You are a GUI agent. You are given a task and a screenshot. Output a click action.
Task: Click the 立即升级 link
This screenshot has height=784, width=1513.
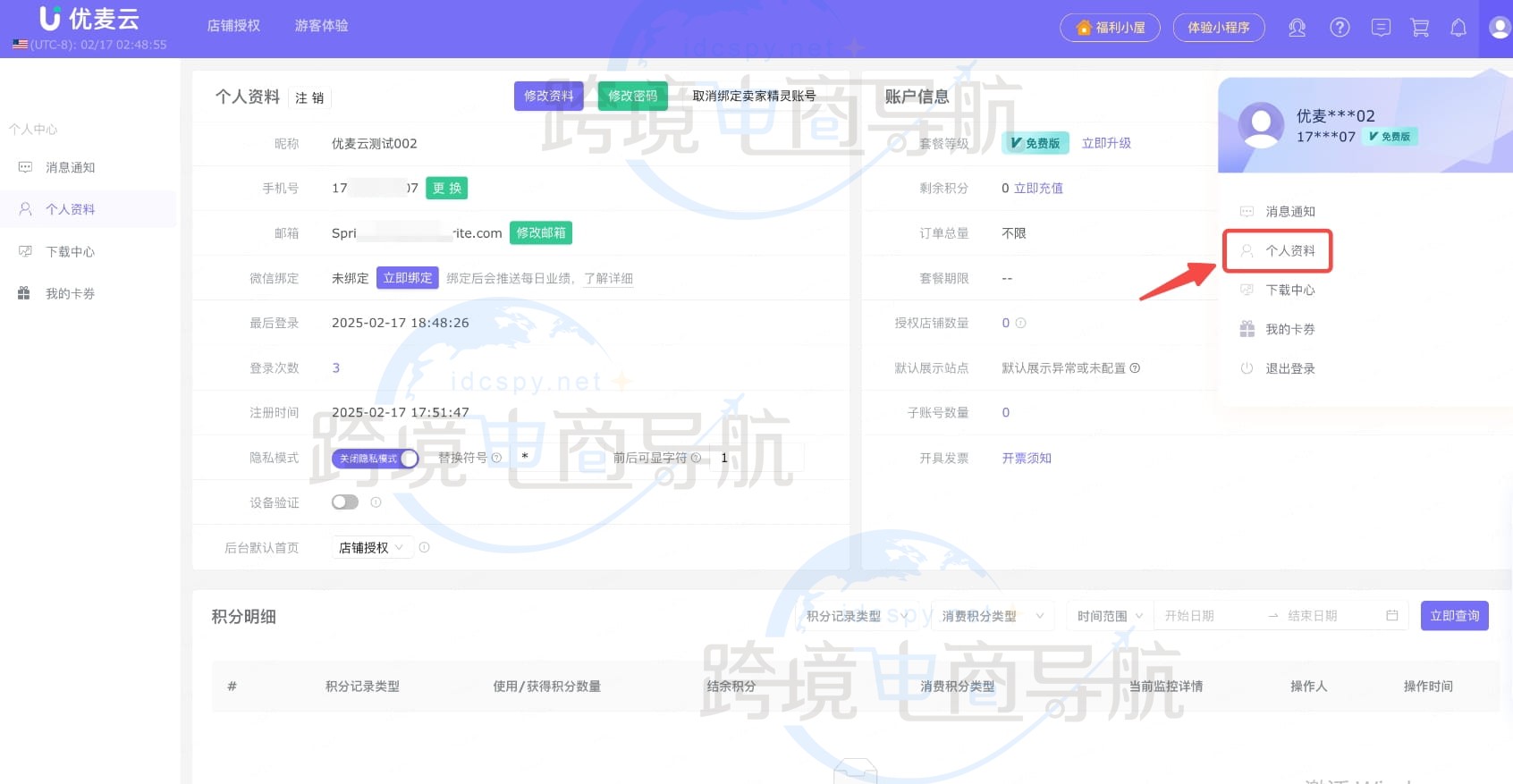(1106, 143)
